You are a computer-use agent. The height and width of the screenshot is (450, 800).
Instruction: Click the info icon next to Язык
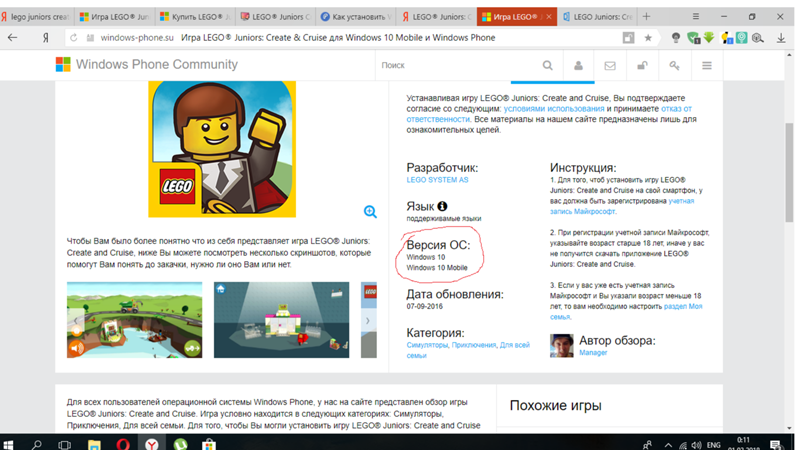pyautogui.click(x=442, y=206)
